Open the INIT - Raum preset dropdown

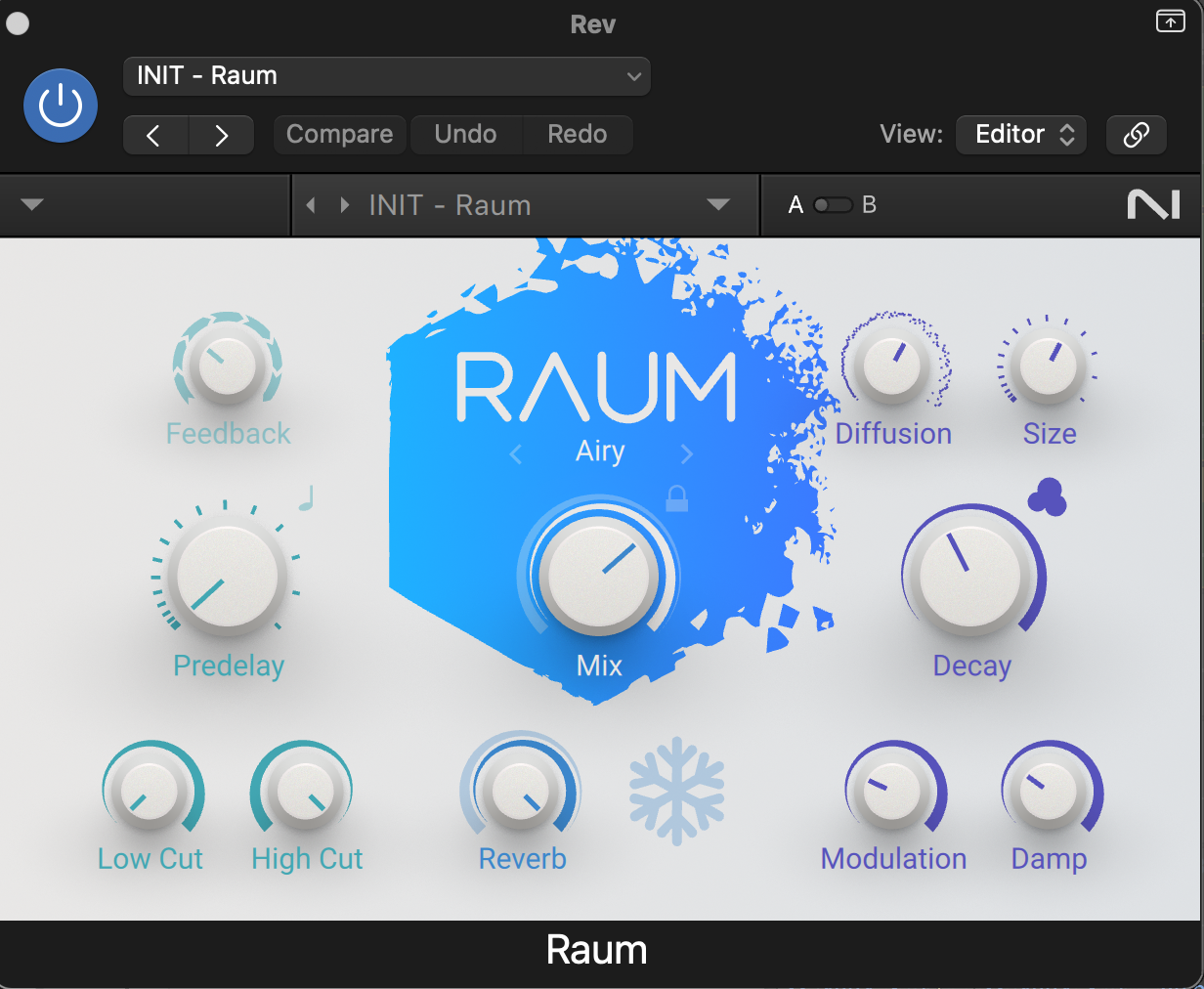point(387,76)
